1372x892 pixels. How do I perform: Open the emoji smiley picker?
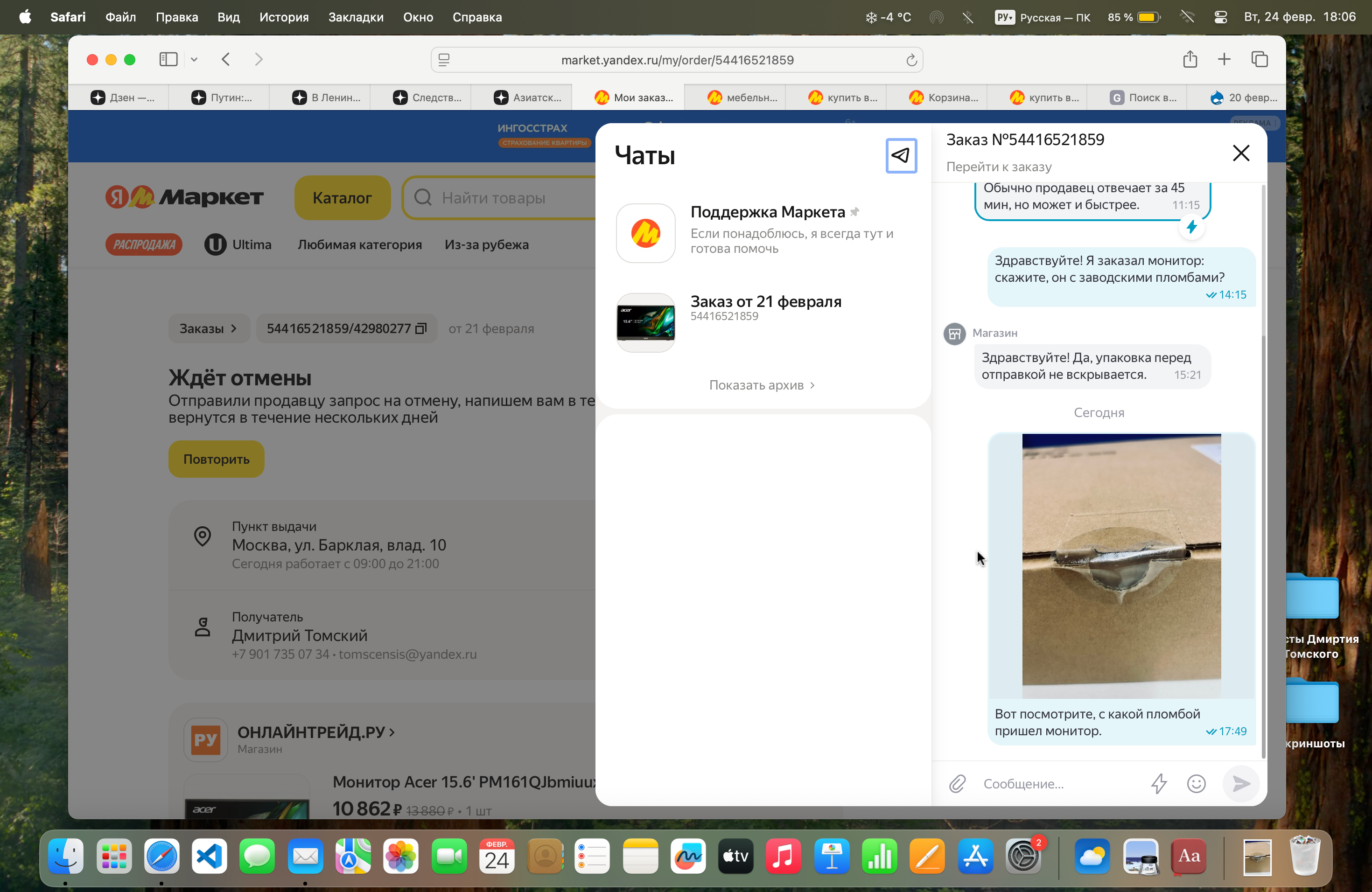click(x=1196, y=784)
